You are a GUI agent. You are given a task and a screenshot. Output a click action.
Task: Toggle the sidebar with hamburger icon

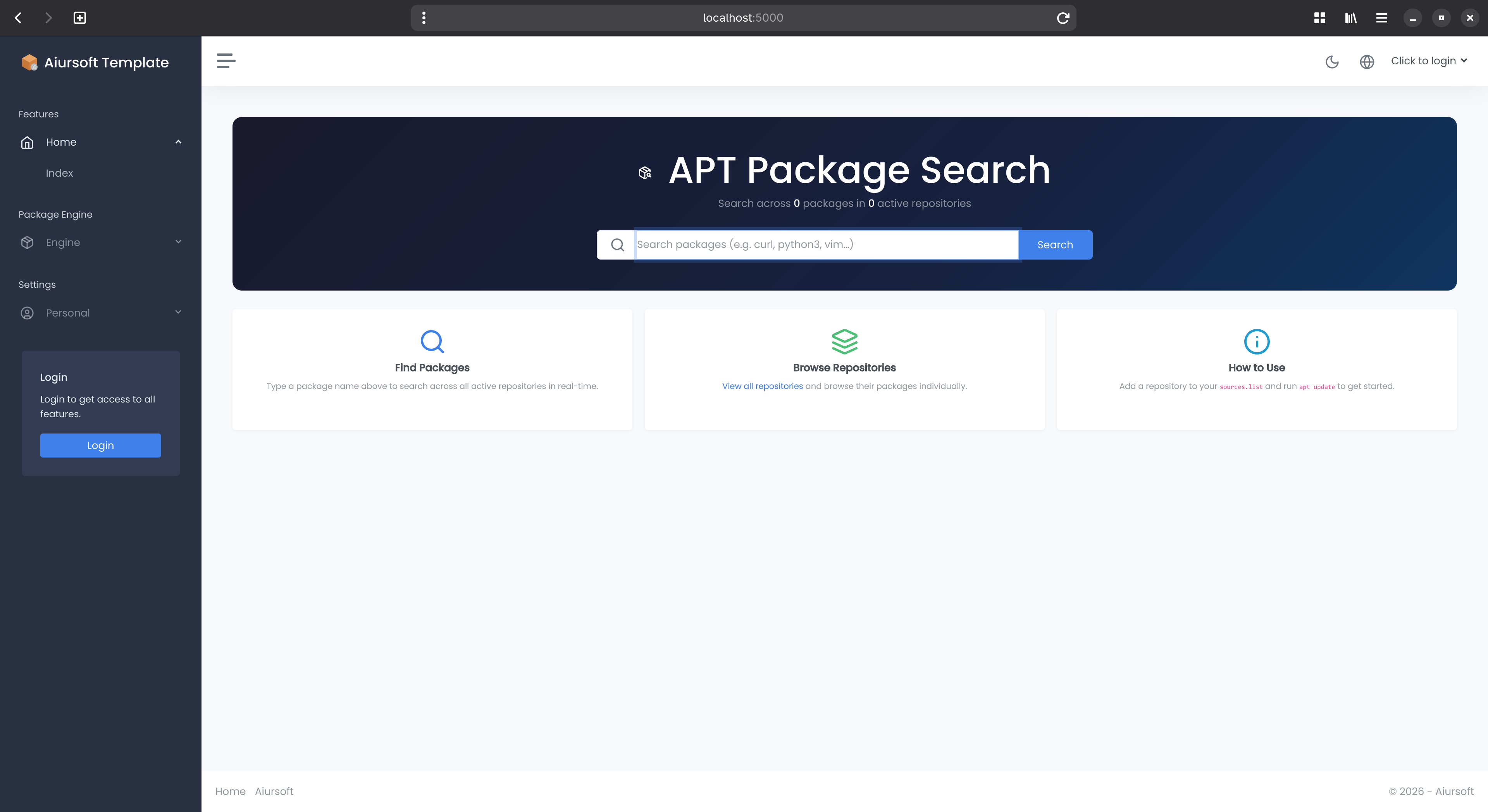point(226,61)
